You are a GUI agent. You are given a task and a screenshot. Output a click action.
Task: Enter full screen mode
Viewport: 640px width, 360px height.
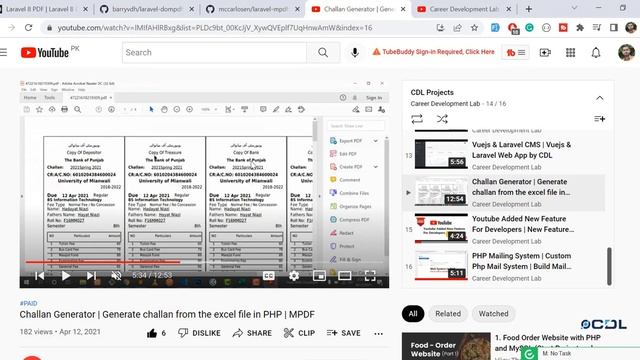coord(370,276)
